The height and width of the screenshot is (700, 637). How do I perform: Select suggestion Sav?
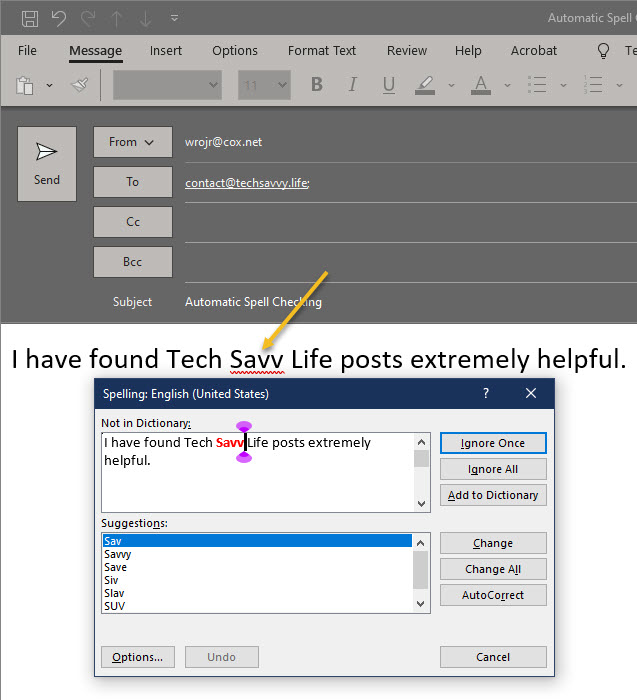point(257,541)
